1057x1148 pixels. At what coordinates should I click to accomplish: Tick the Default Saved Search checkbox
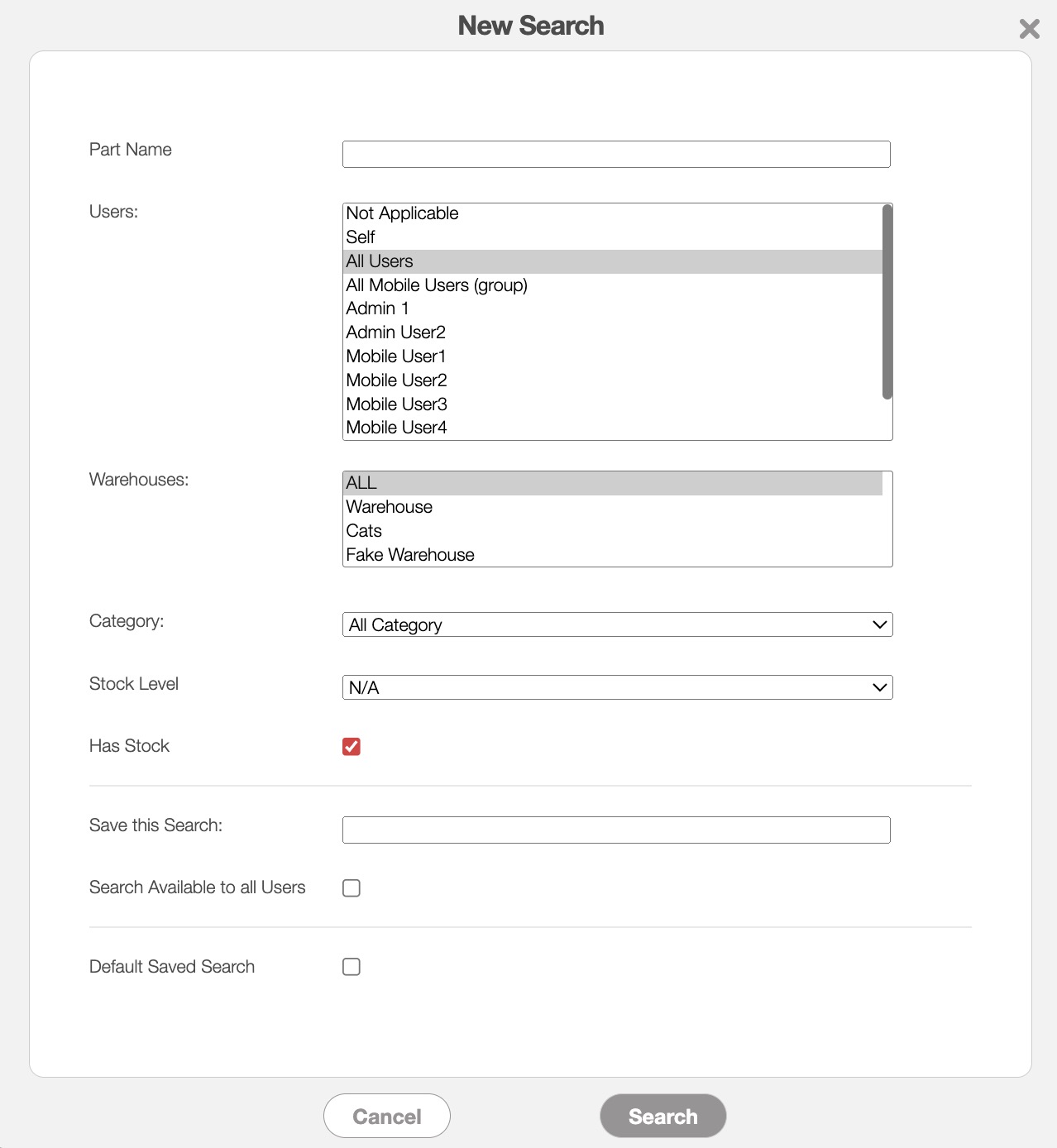pos(352,967)
